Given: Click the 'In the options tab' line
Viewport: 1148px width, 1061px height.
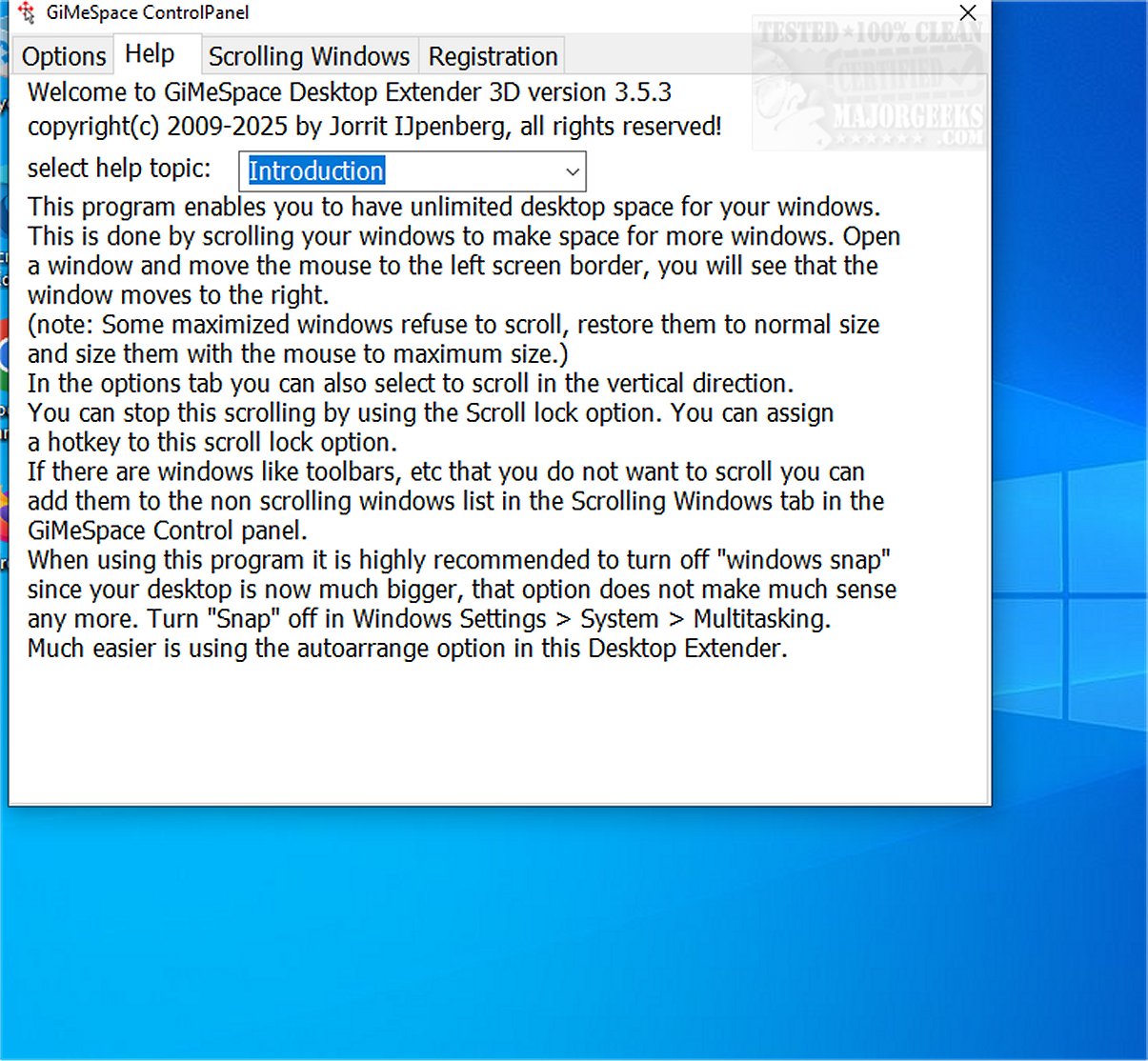Looking at the screenshot, I should point(411,384).
